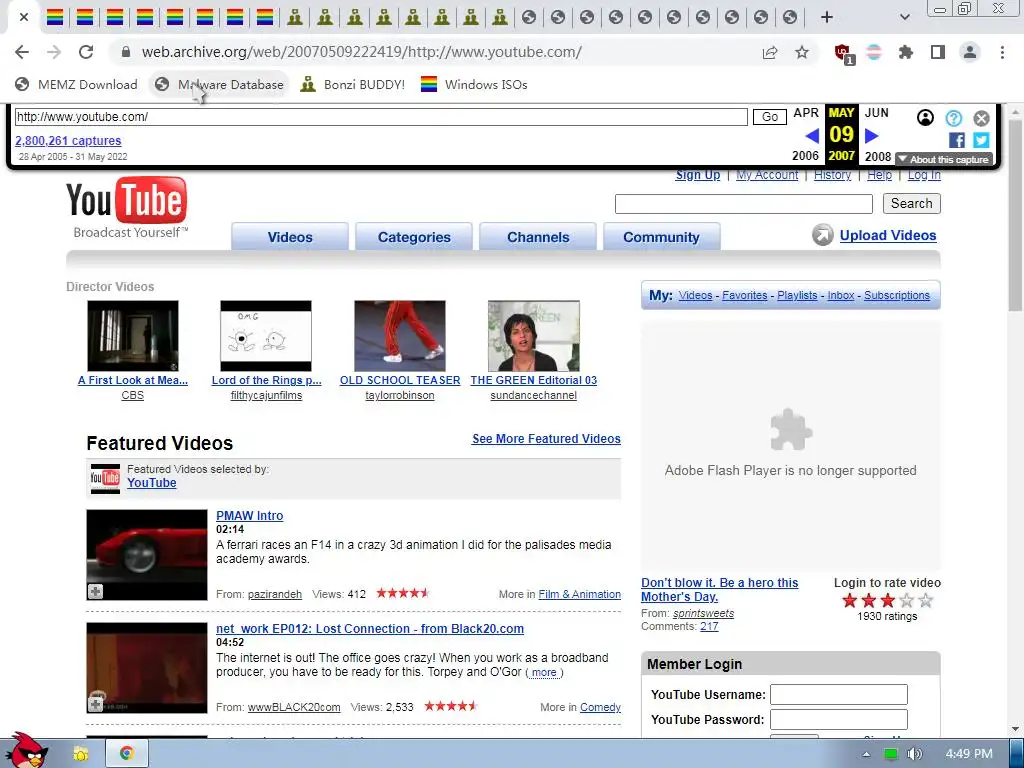Switch to the Categories tab
1024x768 pixels.
(x=414, y=236)
